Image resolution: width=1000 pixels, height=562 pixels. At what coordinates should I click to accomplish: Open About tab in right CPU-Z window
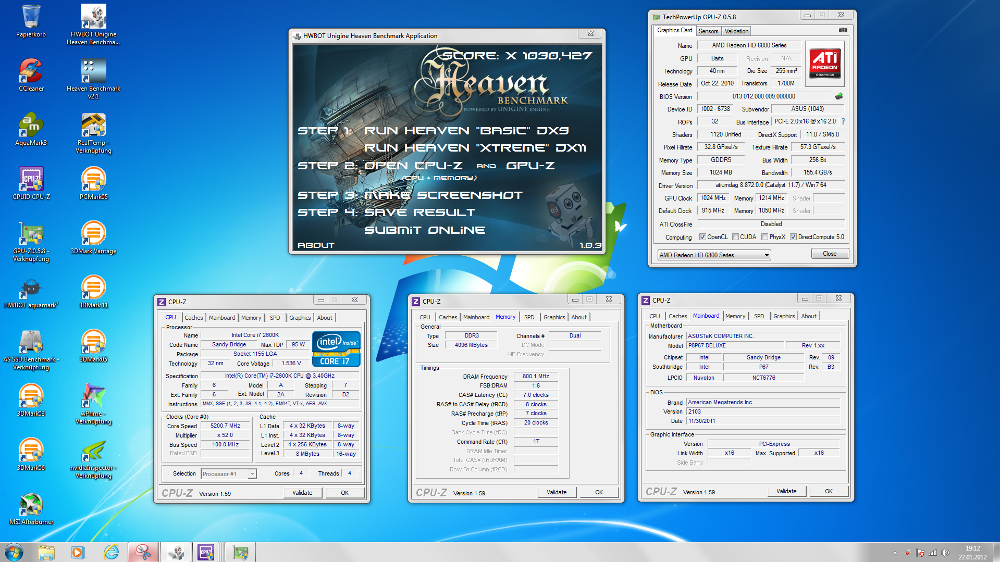pyautogui.click(x=809, y=316)
